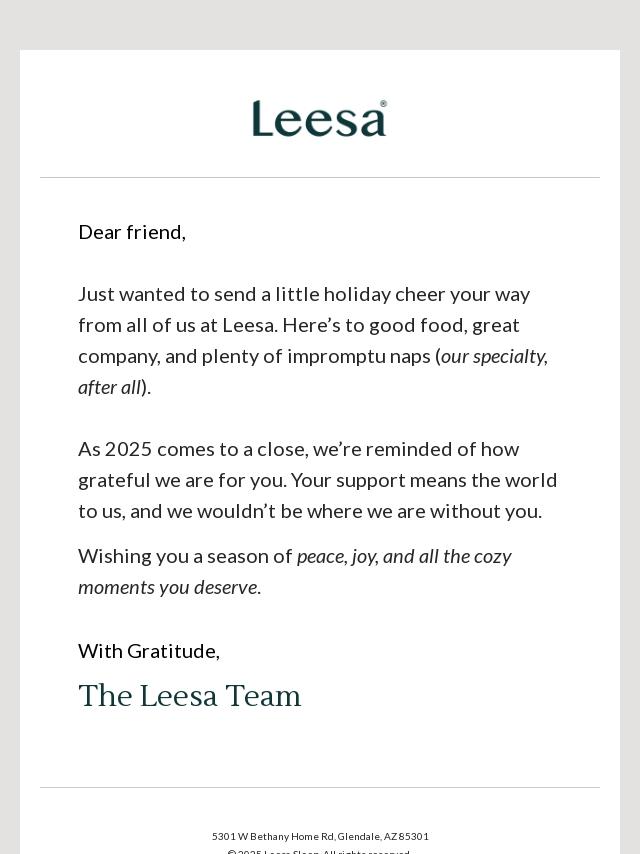The width and height of the screenshot is (640, 854).
Task: Click the Leesa logo at the top
Action: coord(318,119)
